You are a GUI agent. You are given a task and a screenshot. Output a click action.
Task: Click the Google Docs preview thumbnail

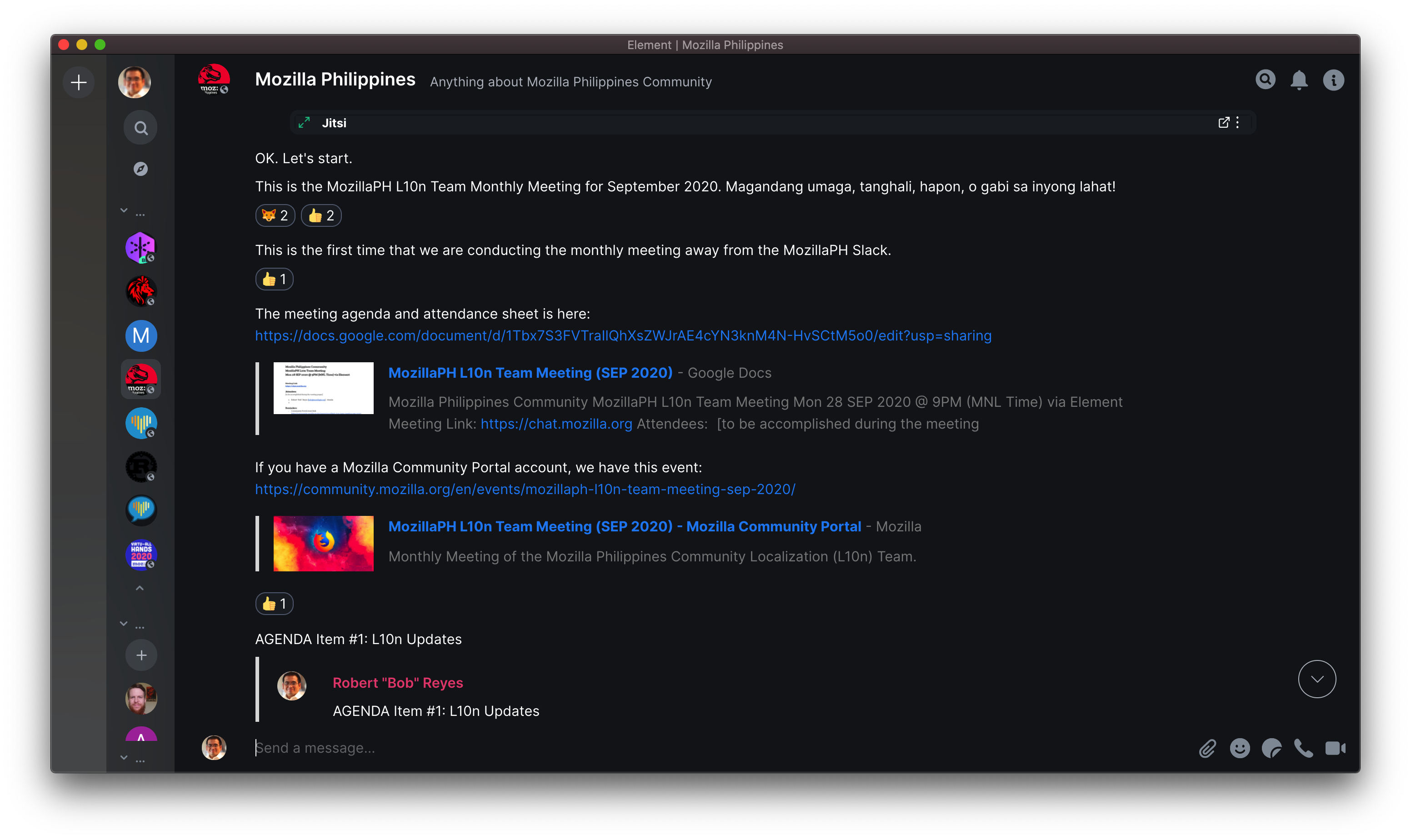coord(323,388)
